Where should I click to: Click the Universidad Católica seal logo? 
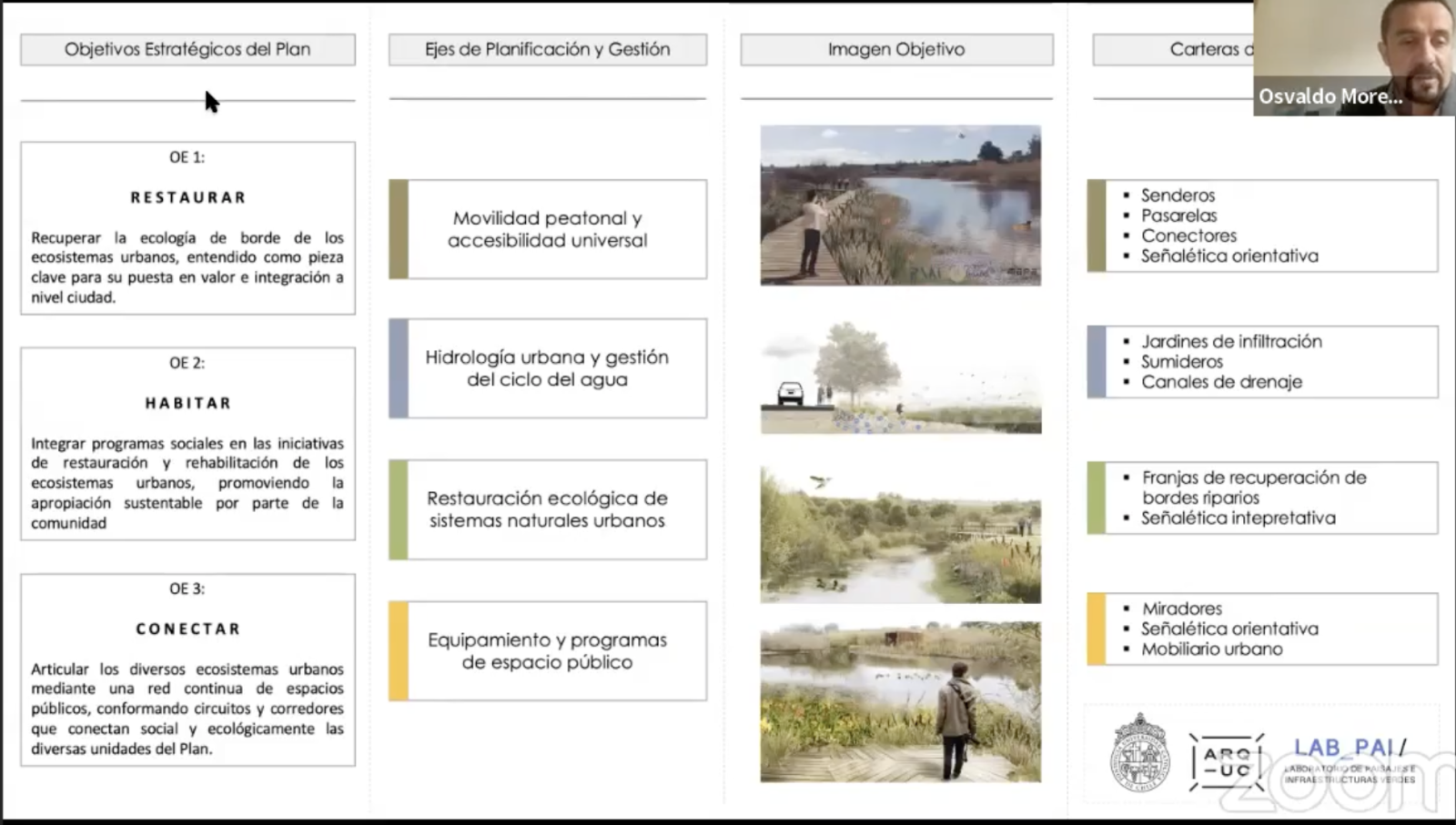point(1140,753)
